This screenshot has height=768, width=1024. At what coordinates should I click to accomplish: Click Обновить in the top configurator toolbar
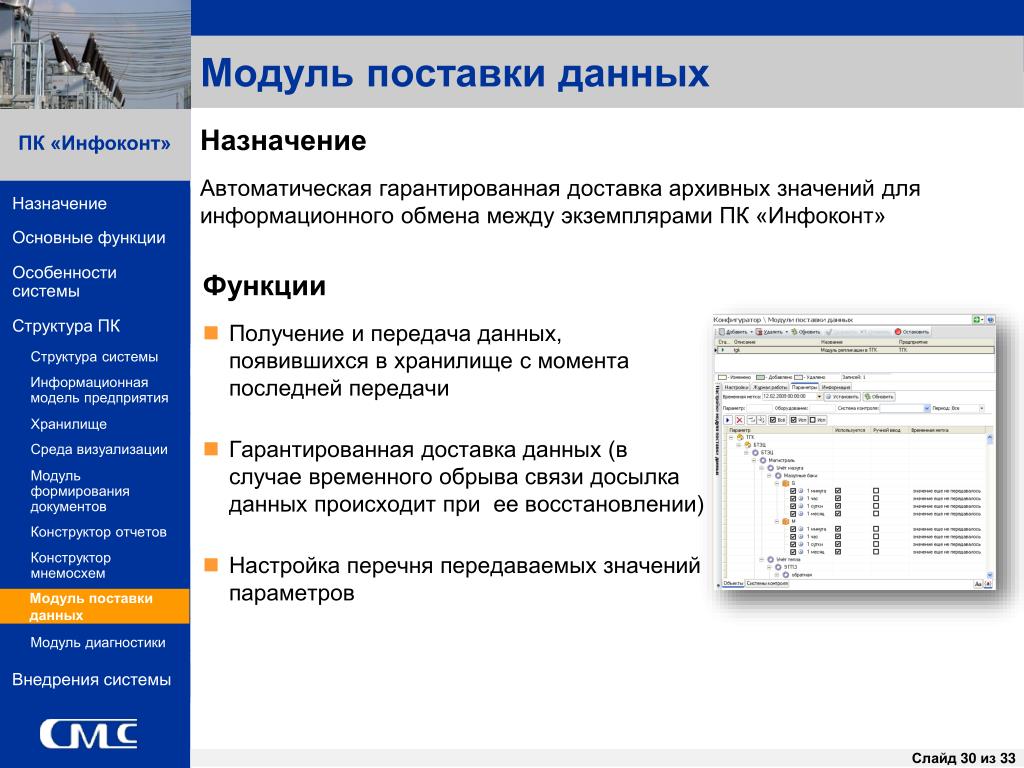click(805, 332)
